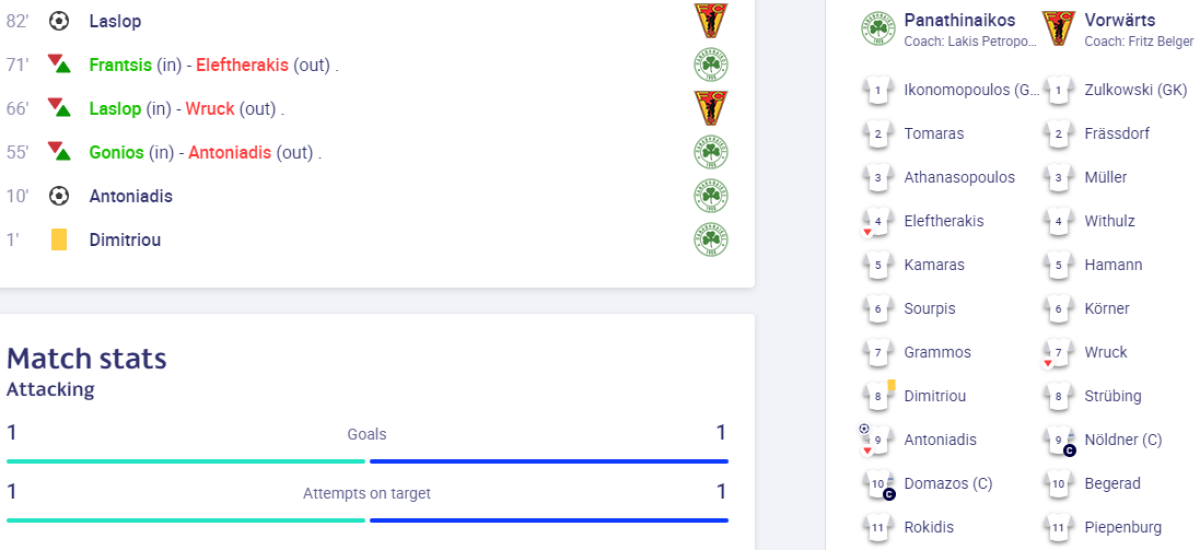Select Ikonomopoulos goalkeeper in Panathinaikos lineup
The height and width of the screenshot is (550, 1200).
click(972, 90)
